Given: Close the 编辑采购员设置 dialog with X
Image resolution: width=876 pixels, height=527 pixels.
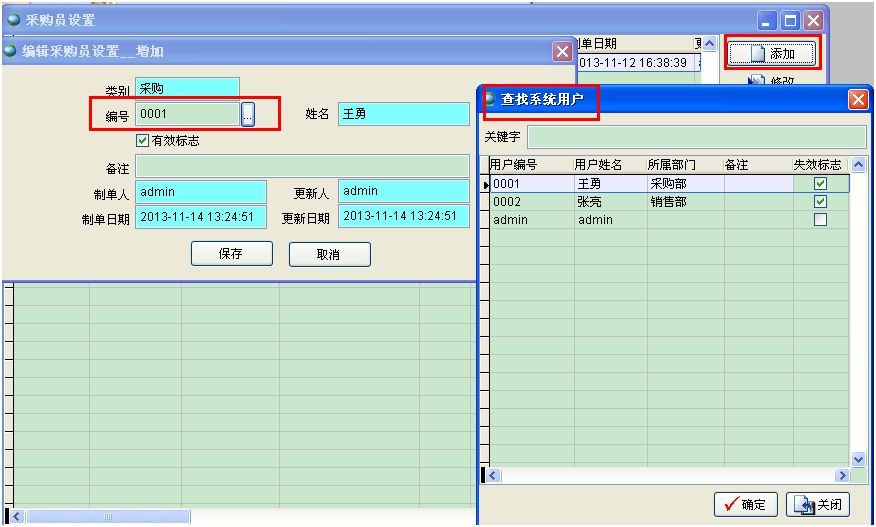Looking at the screenshot, I should 563,51.
